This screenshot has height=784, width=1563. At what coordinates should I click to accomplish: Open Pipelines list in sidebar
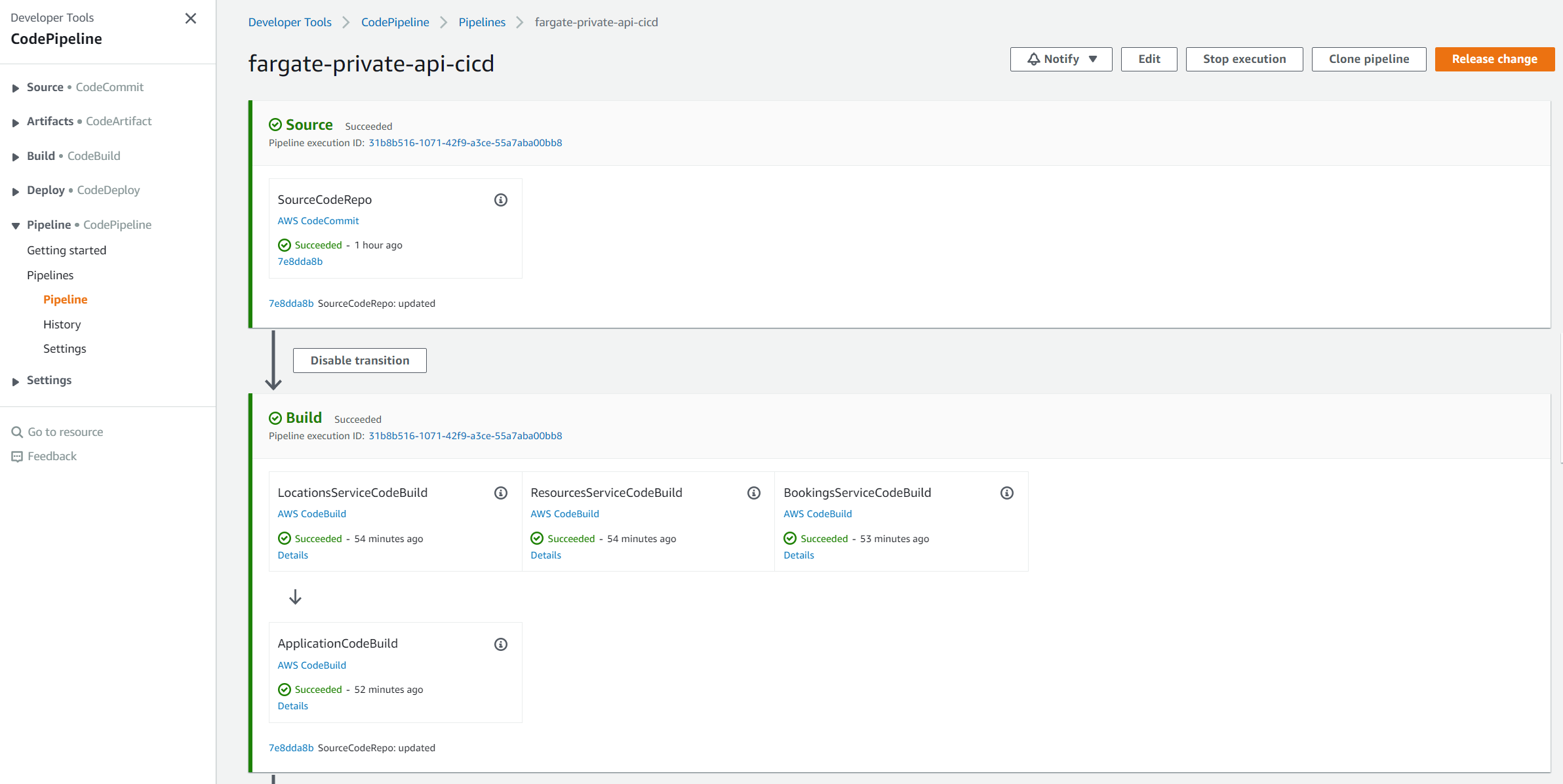[50, 275]
